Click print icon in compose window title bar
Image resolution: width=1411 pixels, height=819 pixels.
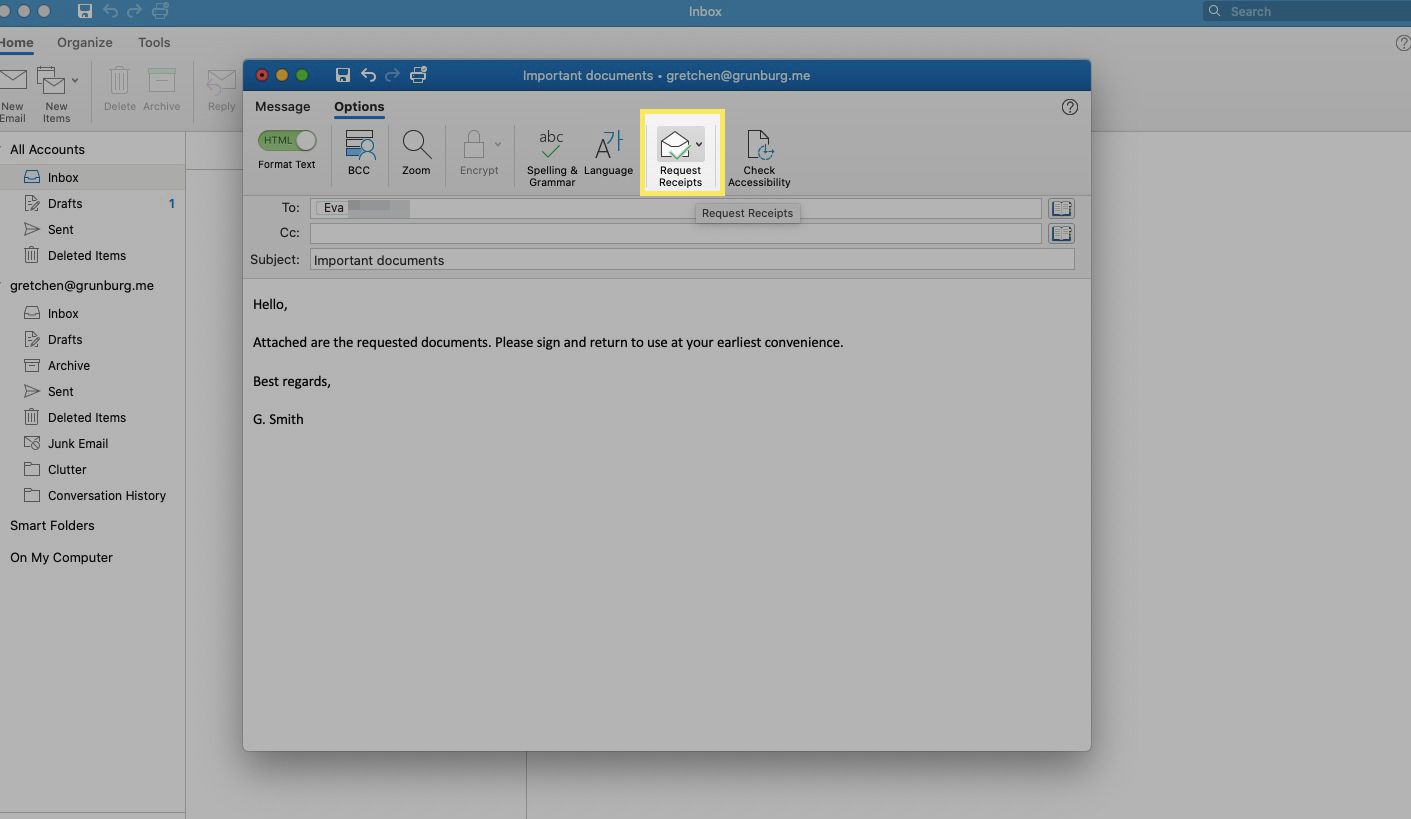tap(419, 75)
